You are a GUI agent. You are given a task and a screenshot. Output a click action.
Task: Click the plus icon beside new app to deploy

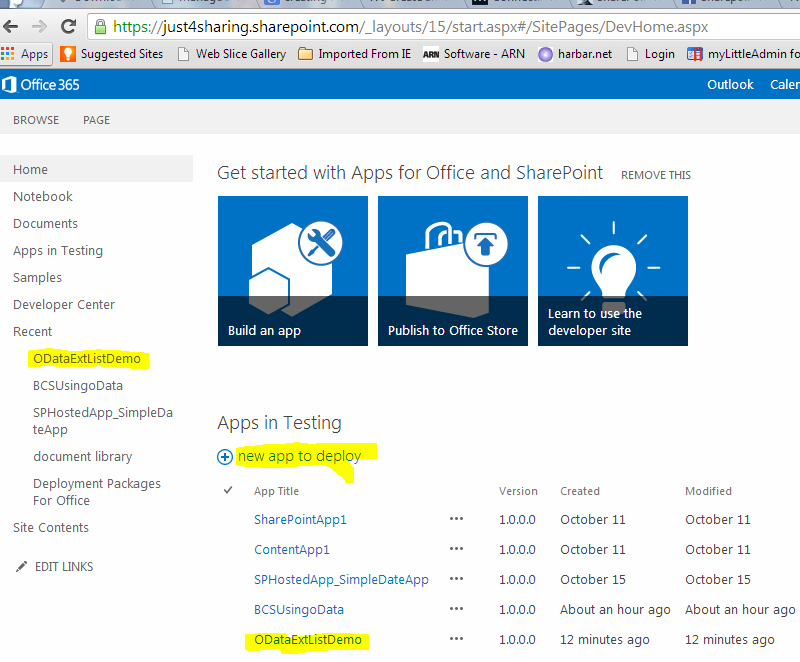(x=224, y=456)
